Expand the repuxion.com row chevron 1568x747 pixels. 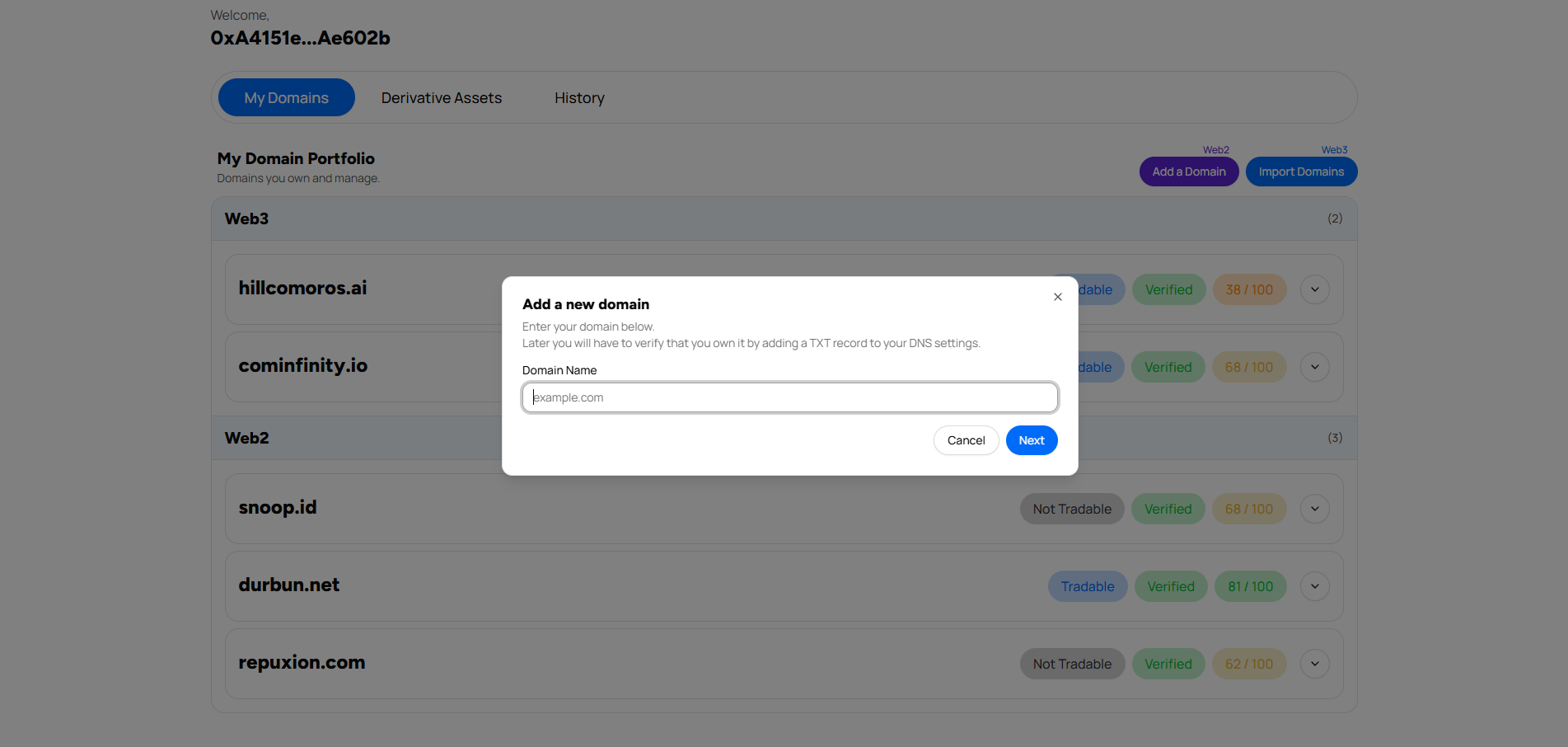(x=1314, y=664)
